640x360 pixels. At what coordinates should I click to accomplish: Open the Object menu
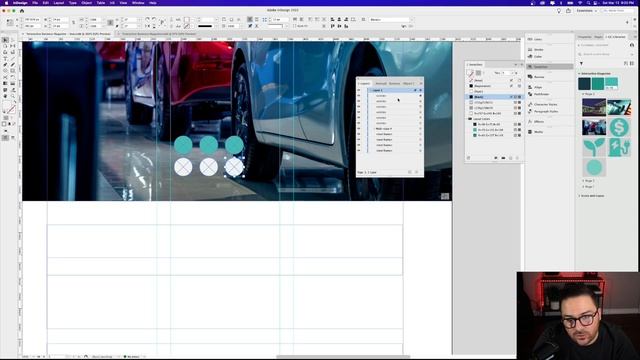point(87,2)
